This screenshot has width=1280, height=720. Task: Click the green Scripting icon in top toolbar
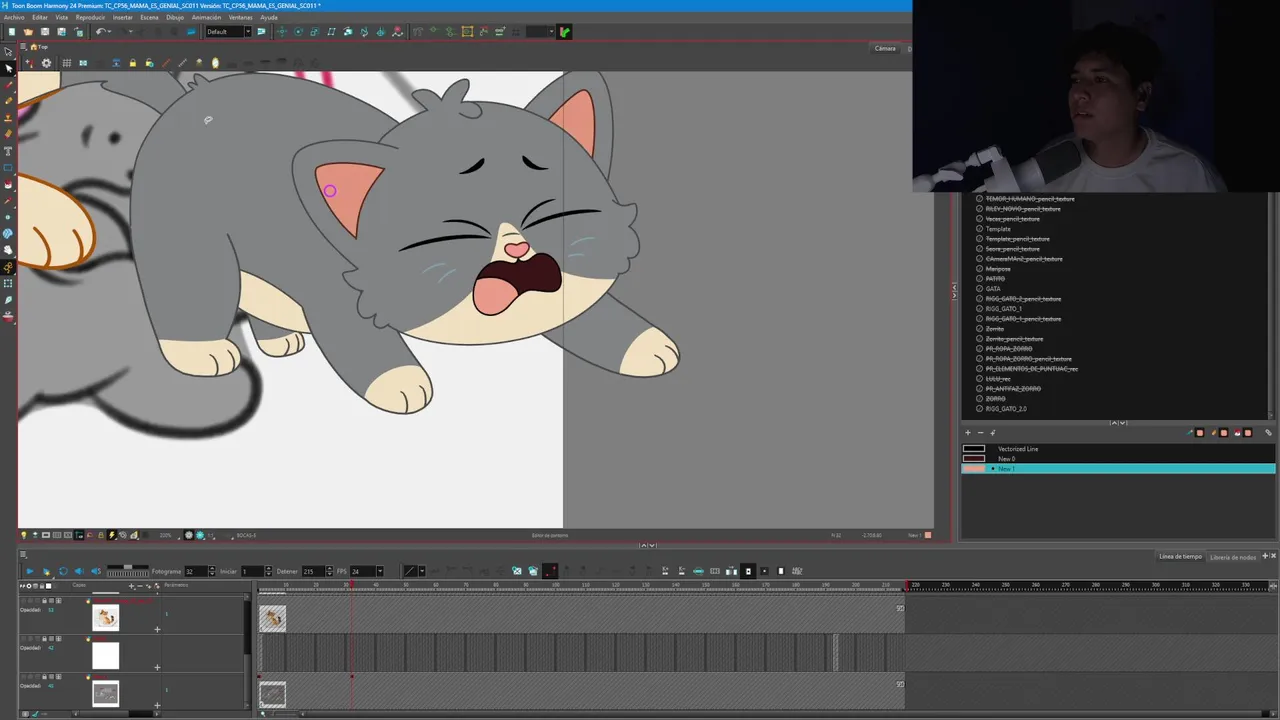click(x=565, y=32)
